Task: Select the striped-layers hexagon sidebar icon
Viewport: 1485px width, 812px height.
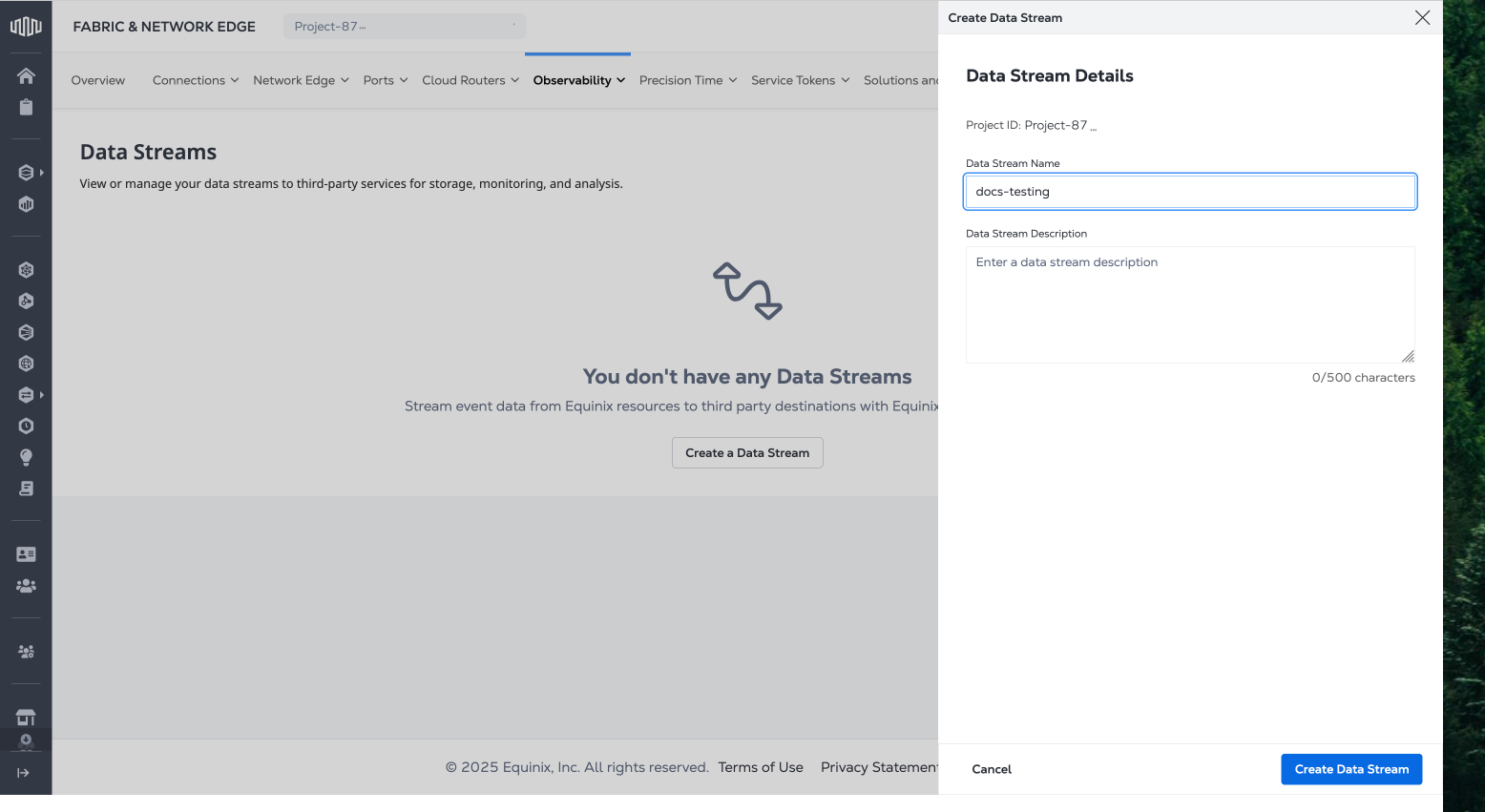Action: click(x=26, y=333)
